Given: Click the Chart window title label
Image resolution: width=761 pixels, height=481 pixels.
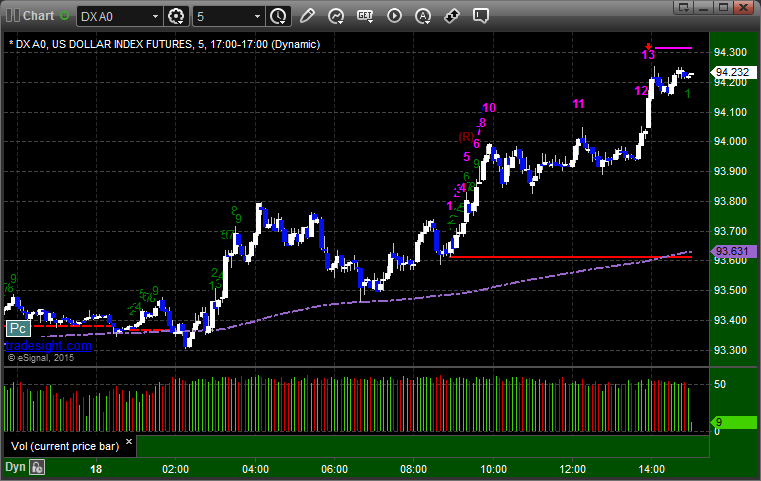Looking at the screenshot, I should click(39, 16).
